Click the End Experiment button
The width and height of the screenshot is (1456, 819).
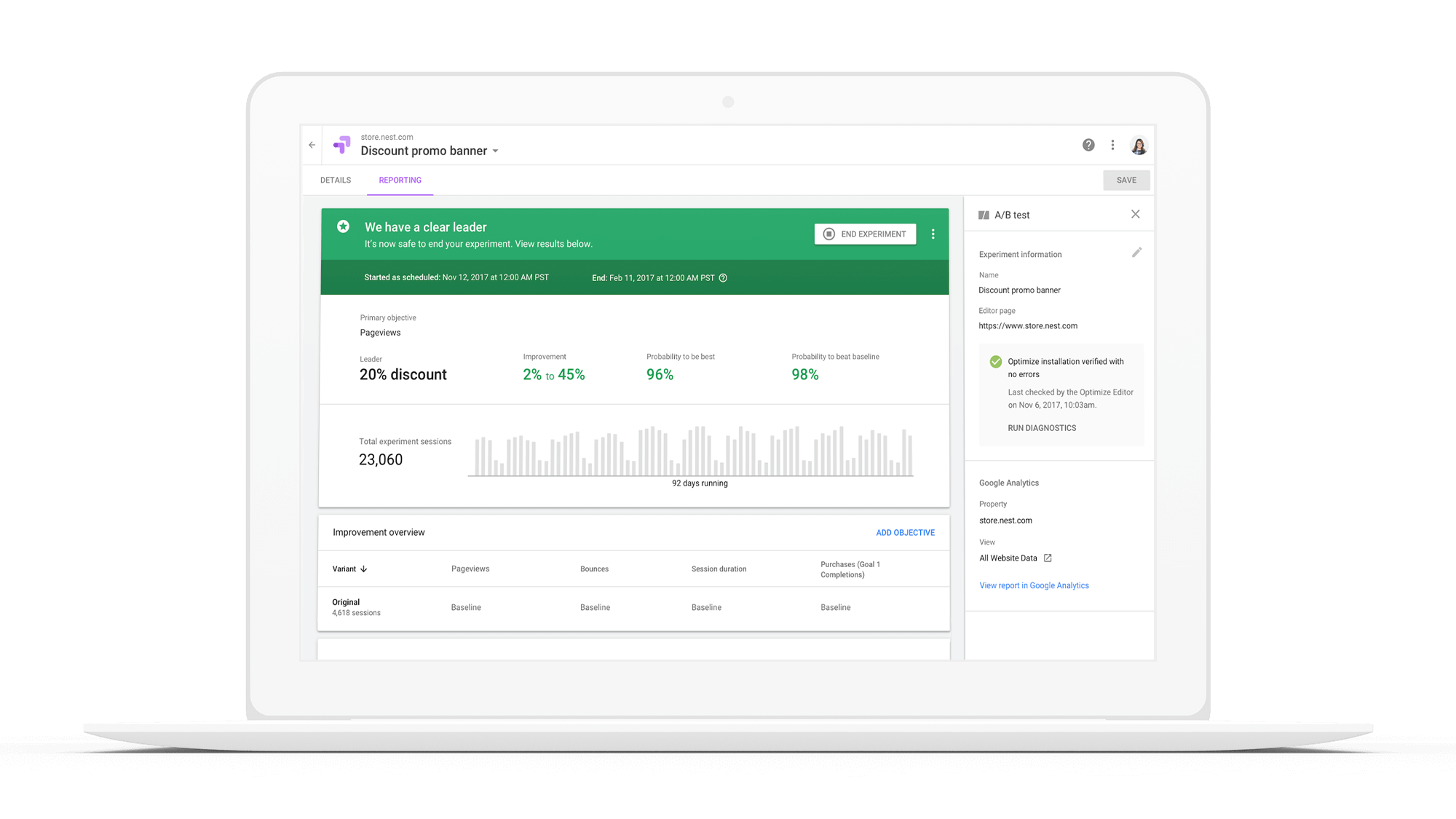click(x=865, y=234)
